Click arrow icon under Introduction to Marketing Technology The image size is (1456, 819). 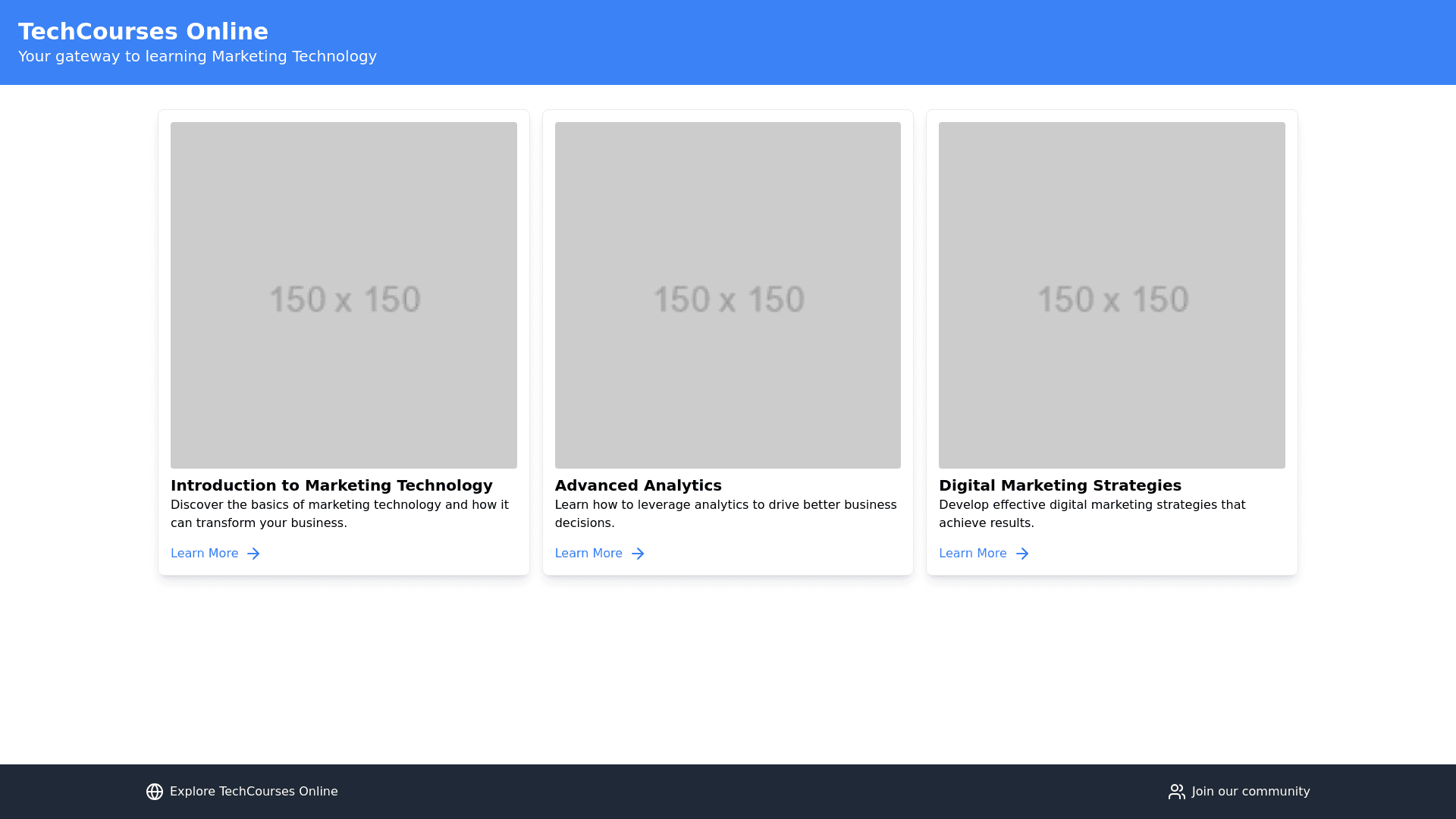click(x=253, y=554)
